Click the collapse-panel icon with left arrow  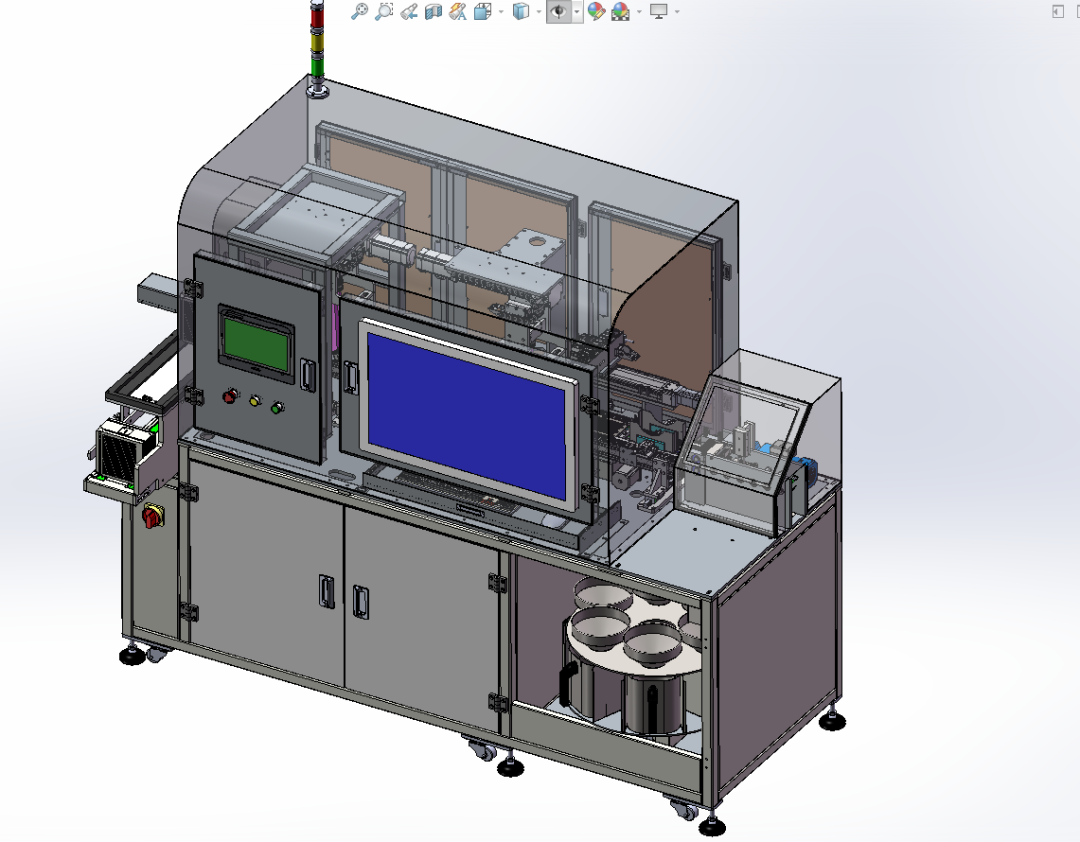click(x=1058, y=11)
